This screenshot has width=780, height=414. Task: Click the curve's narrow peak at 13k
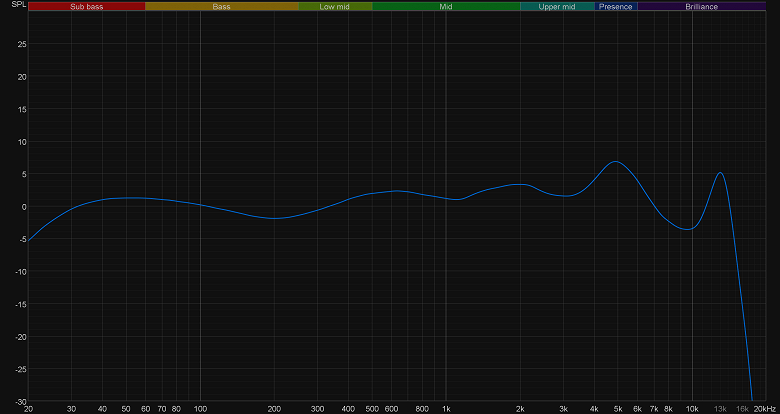[x=720, y=173]
